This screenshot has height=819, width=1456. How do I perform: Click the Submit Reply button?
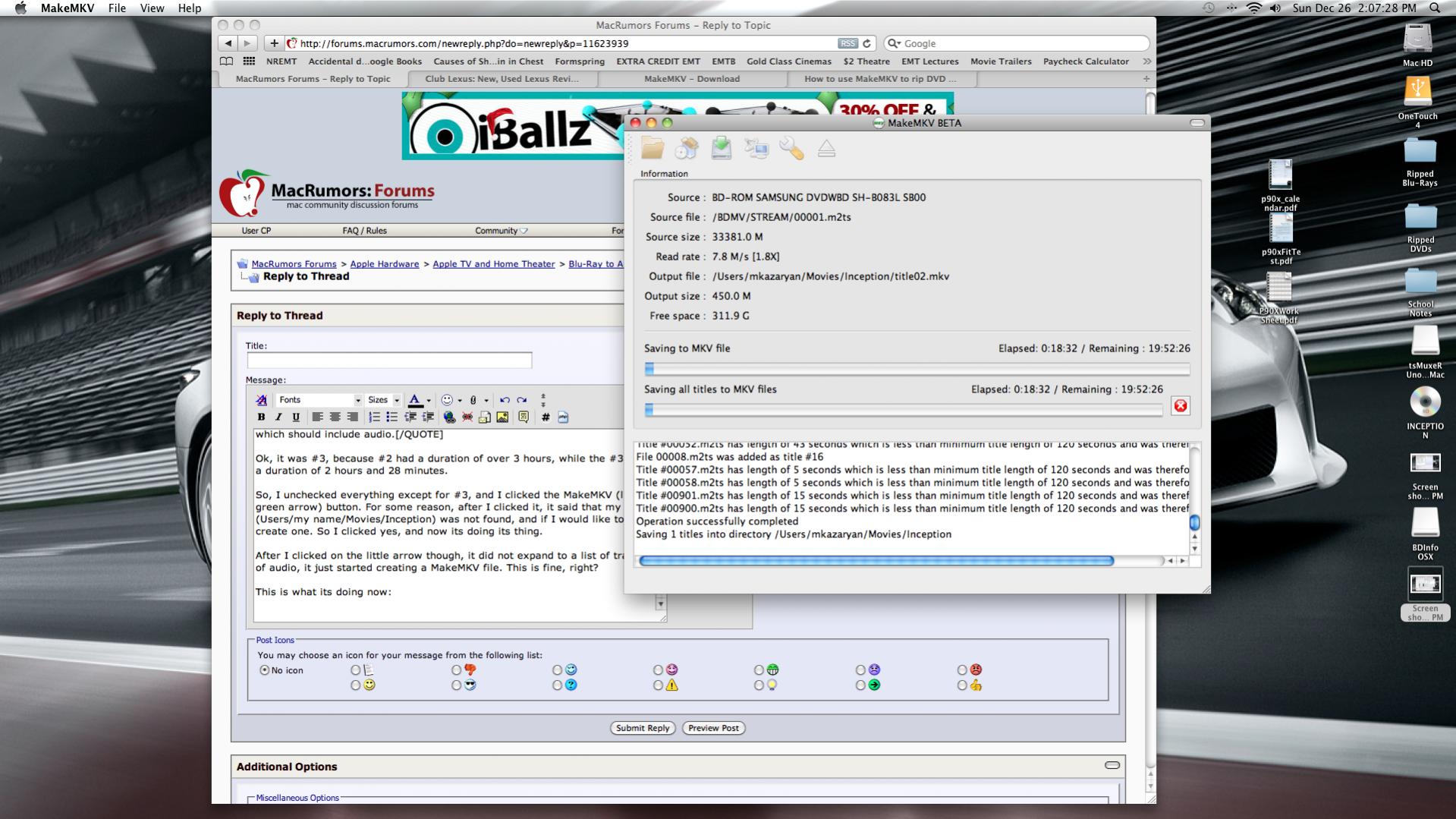pyautogui.click(x=643, y=728)
